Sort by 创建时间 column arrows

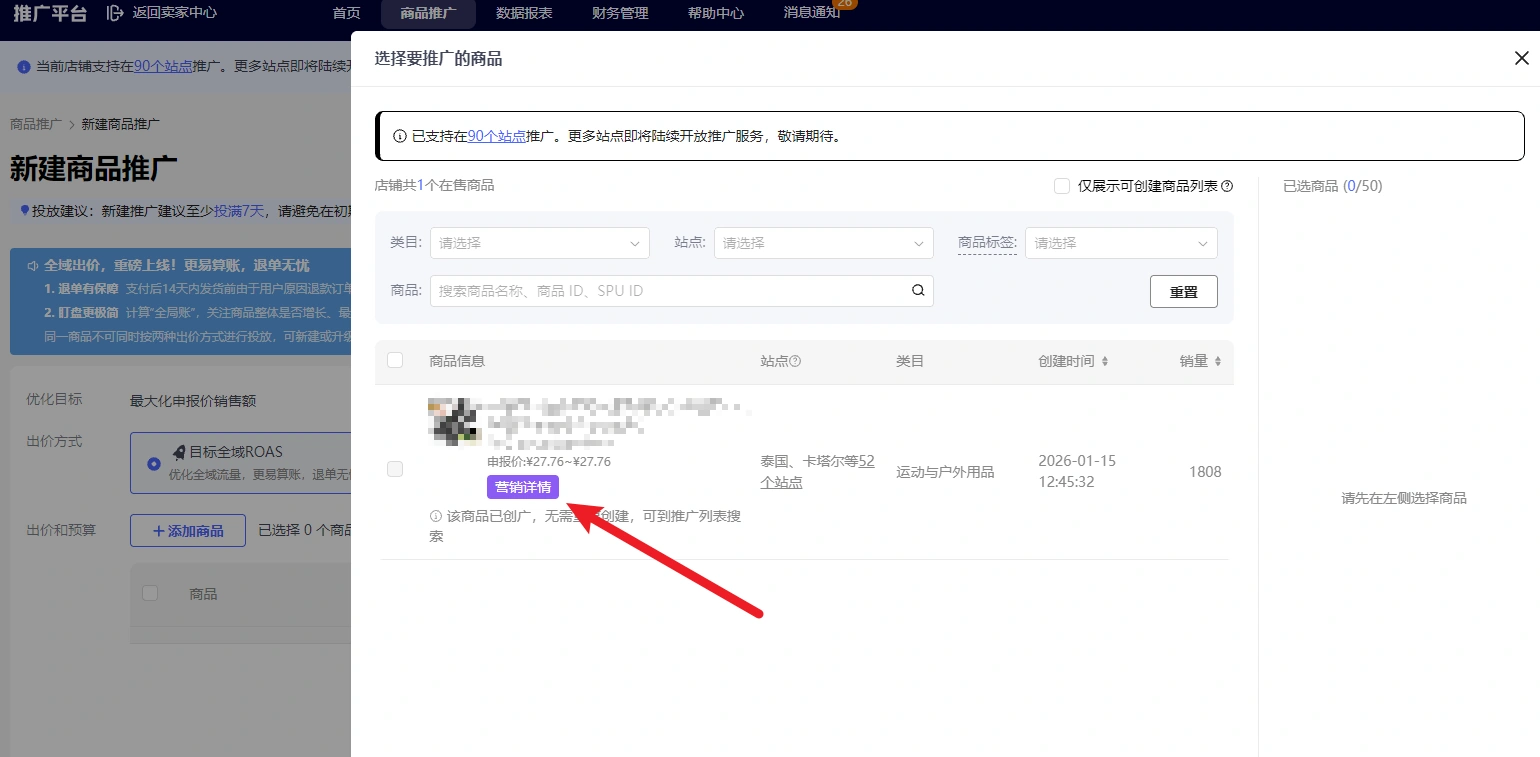pyautogui.click(x=1105, y=362)
